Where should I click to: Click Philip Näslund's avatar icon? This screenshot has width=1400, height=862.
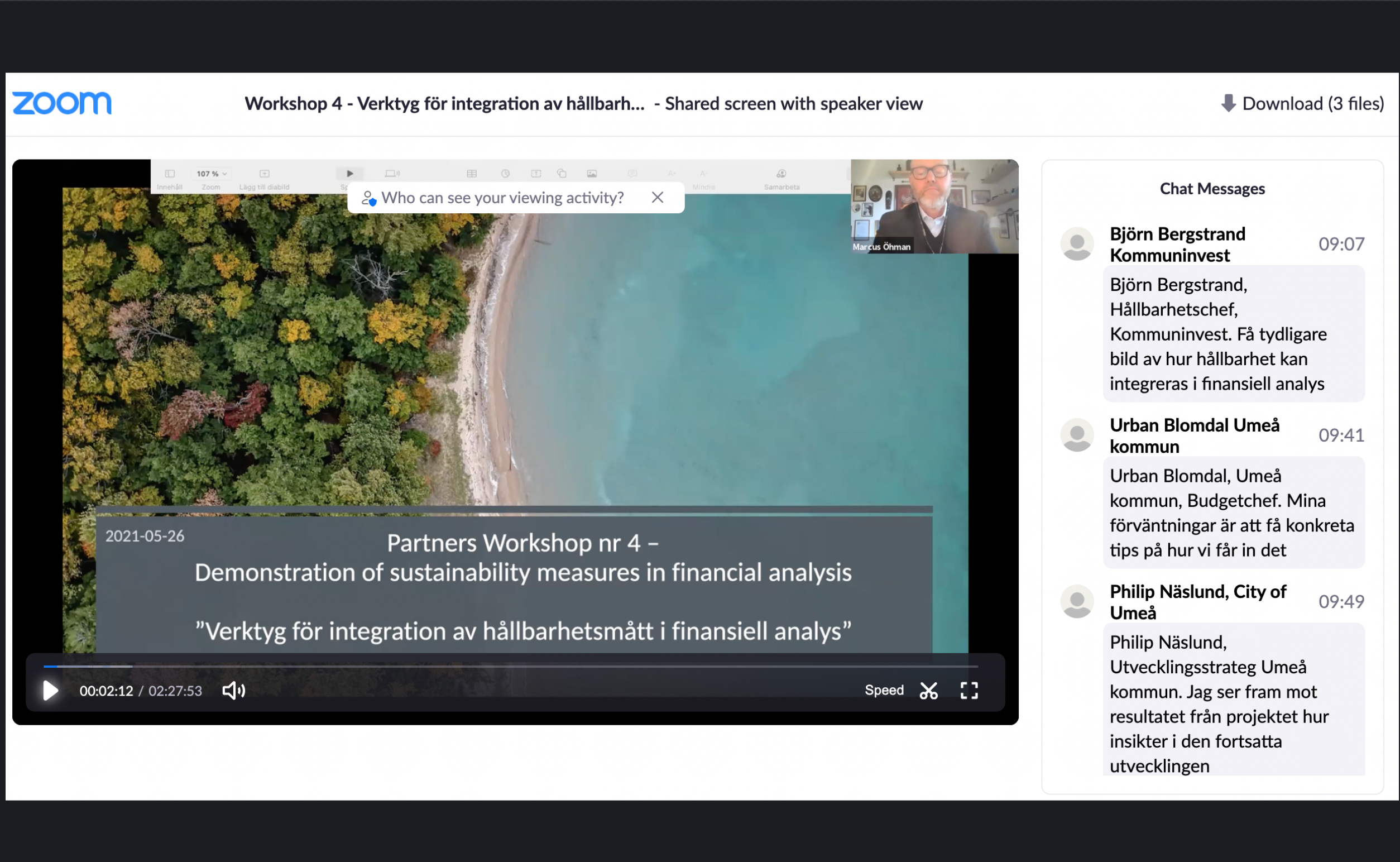(x=1076, y=601)
